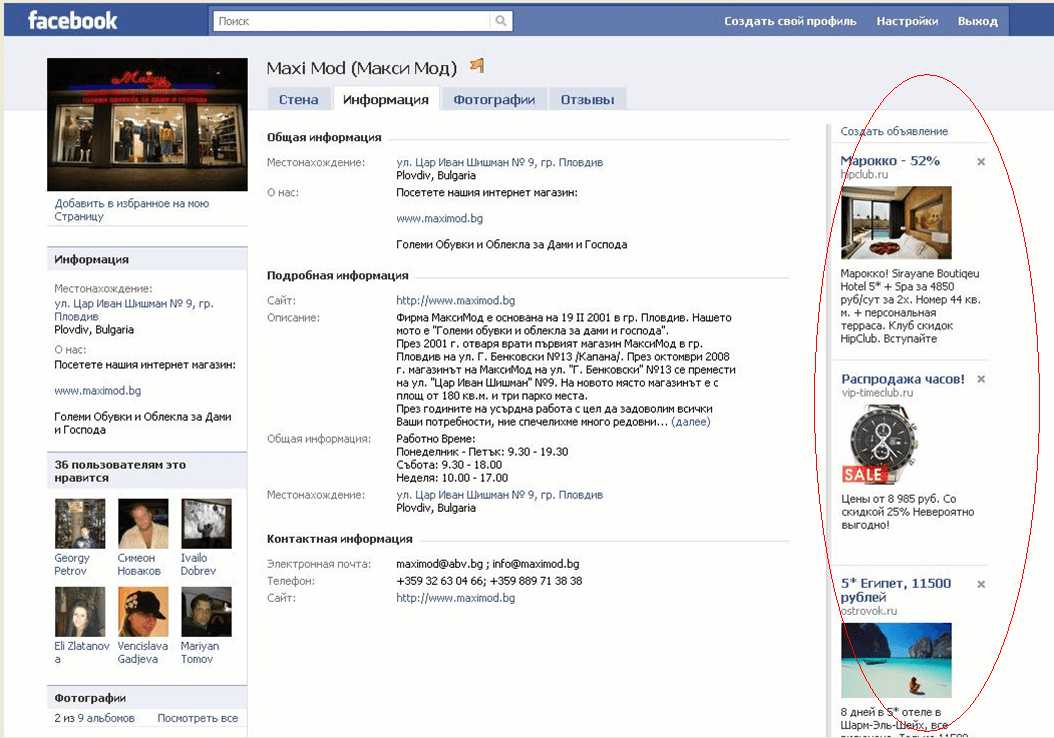Expand description with (далее) link
1054x738 pixels.
click(x=690, y=421)
